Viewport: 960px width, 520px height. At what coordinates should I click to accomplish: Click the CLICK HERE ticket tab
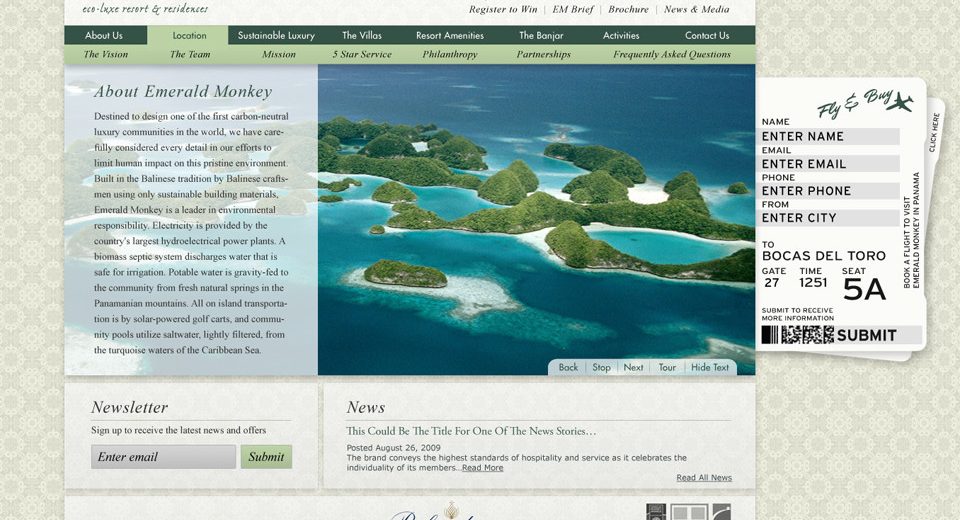pos(934,132)
